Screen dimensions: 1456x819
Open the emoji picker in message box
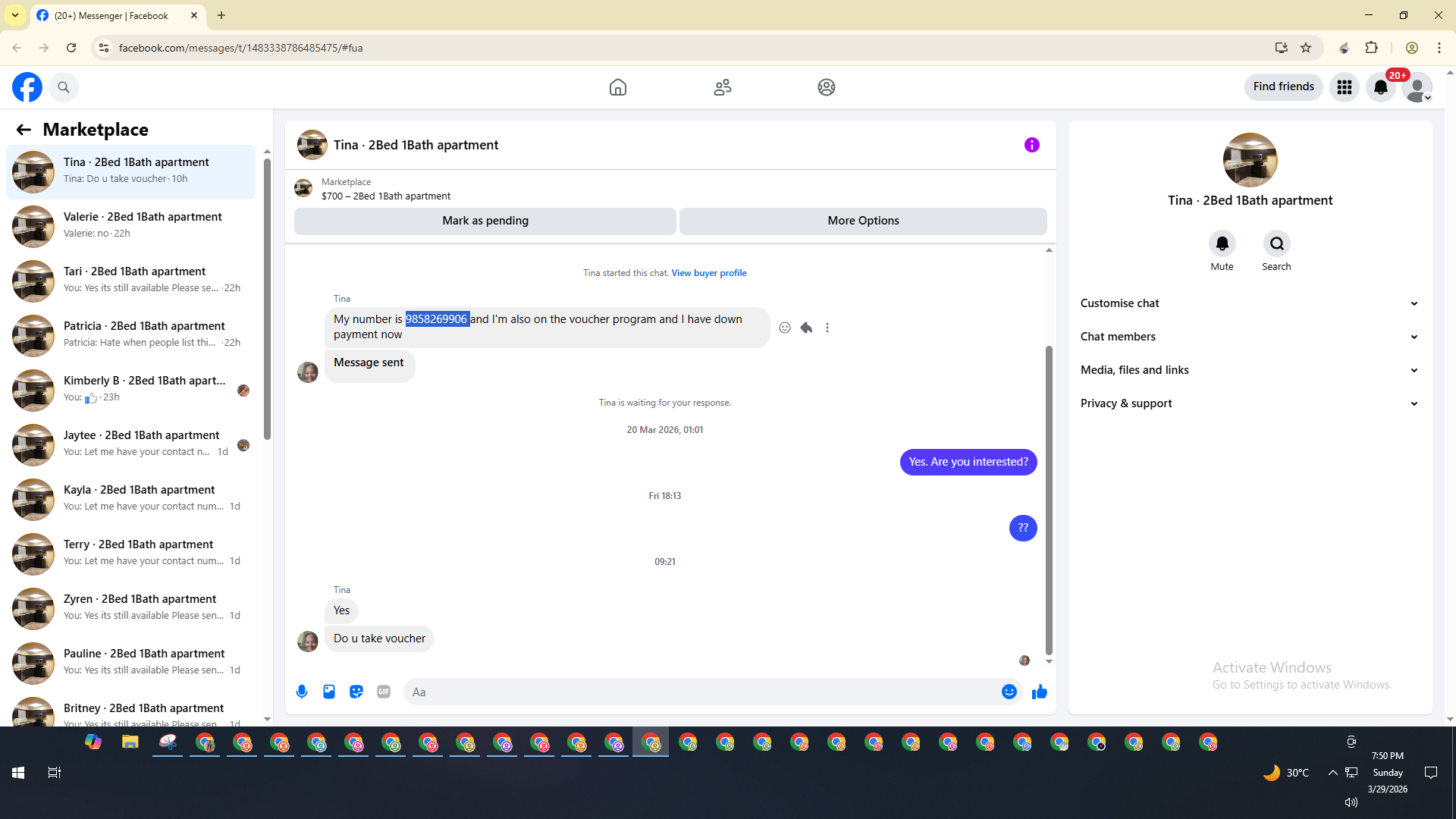coord(1009,692)
